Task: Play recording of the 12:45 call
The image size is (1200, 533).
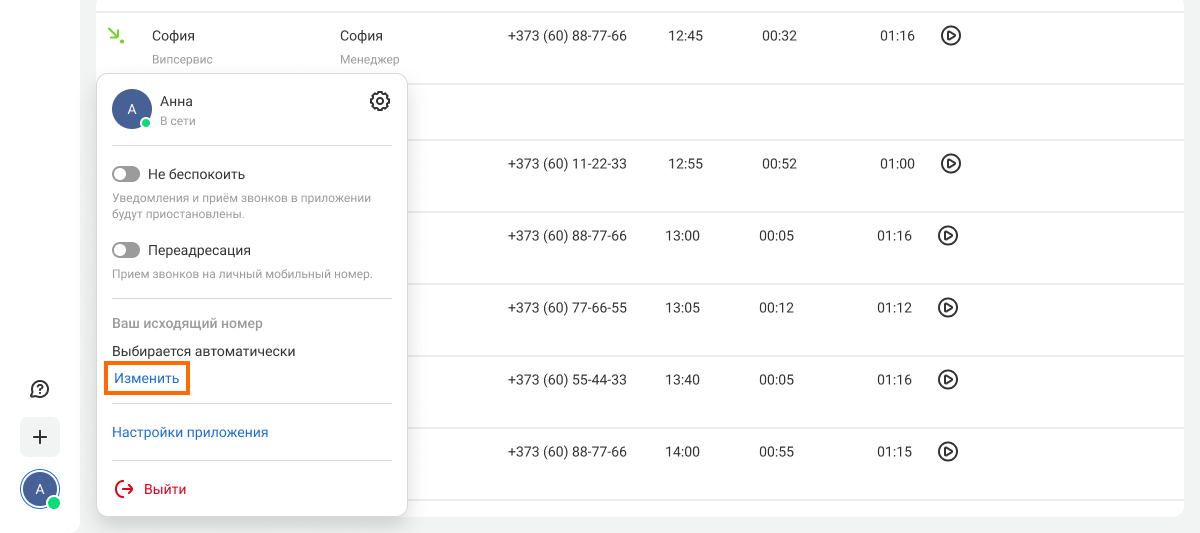Action: click(x=951, y=36)
